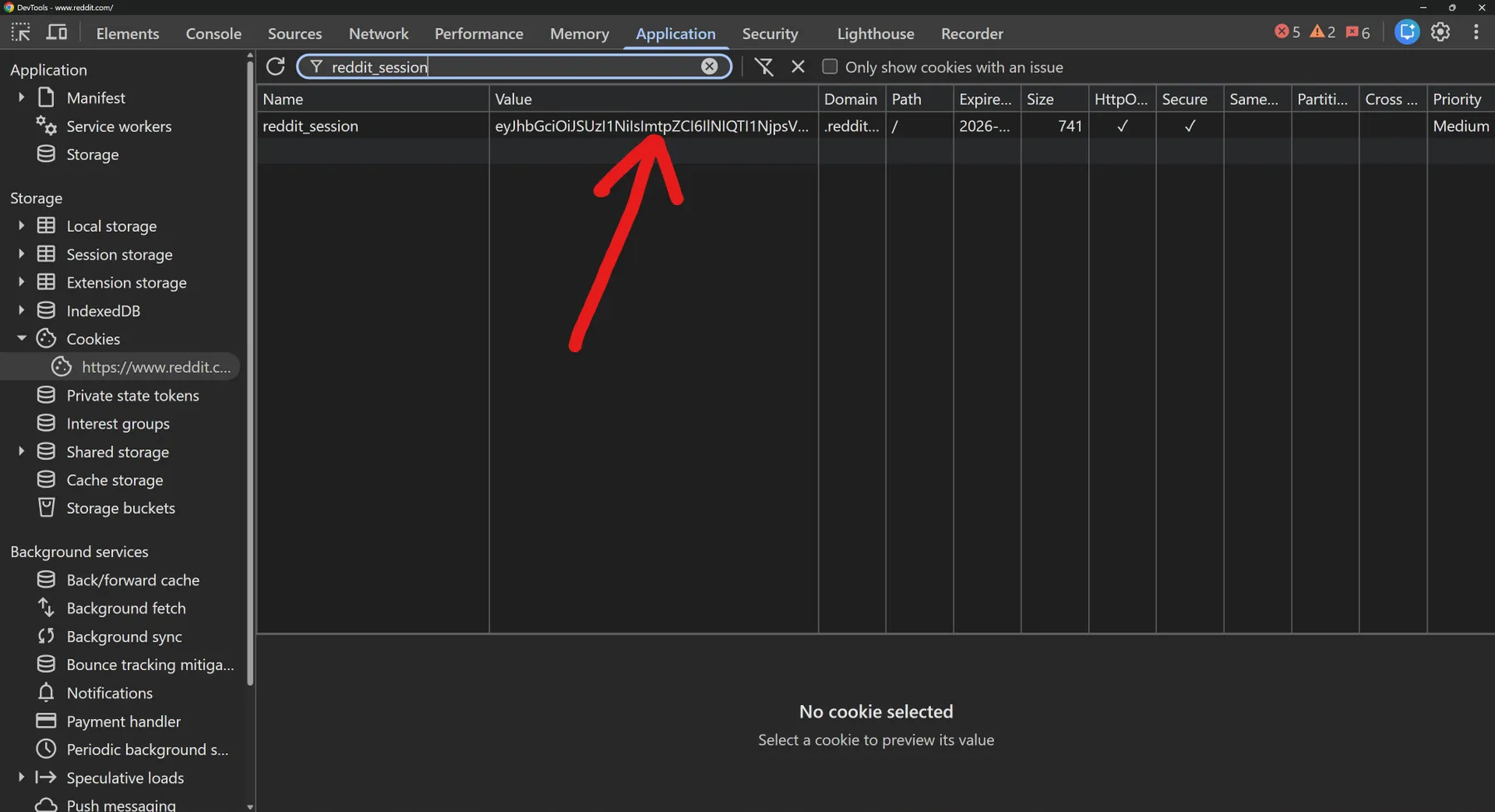This screenshot has height=812, width=1495.
Task: Switch to the Console tab
Action: click(x=213, y=33)
